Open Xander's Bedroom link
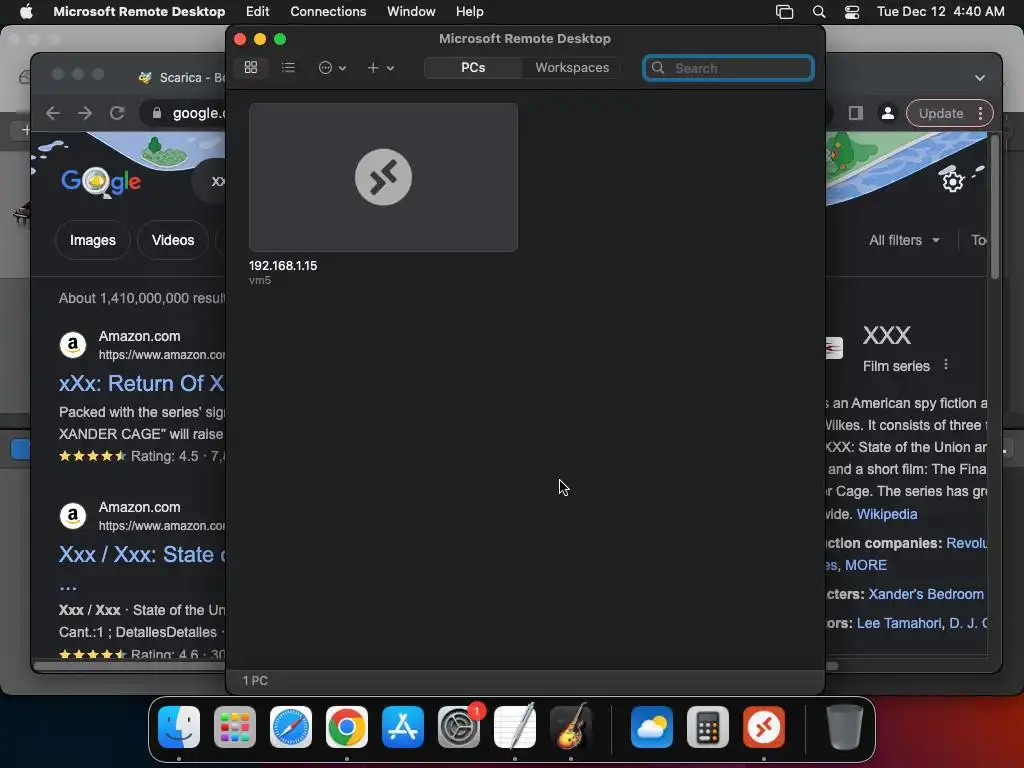This screenshot has width=1024, height=768. point(925,594)
